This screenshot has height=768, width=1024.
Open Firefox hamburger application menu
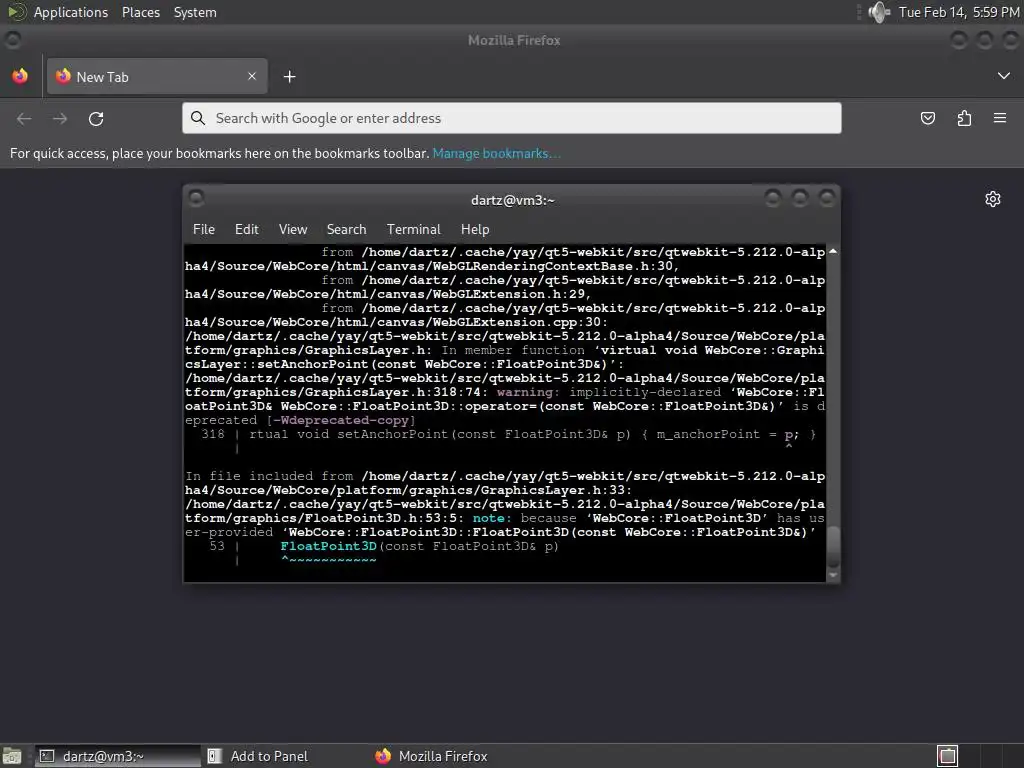pyautogui.click(x=1000, y=118)
